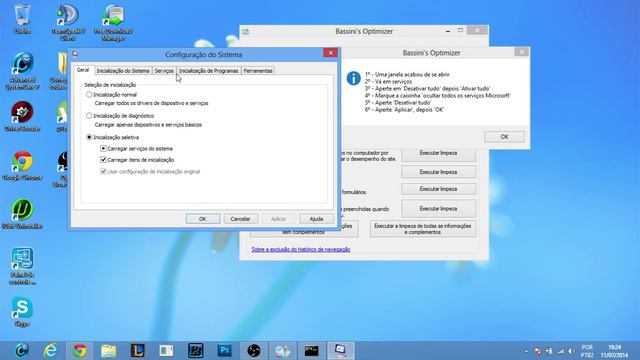
Task: Click the first Executar limpeza button
Action: (438, 153)
